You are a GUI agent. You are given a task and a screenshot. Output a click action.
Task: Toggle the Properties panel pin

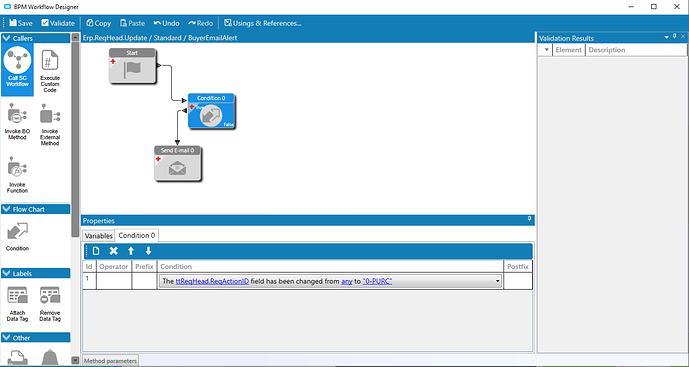click(x=529, y=219)
